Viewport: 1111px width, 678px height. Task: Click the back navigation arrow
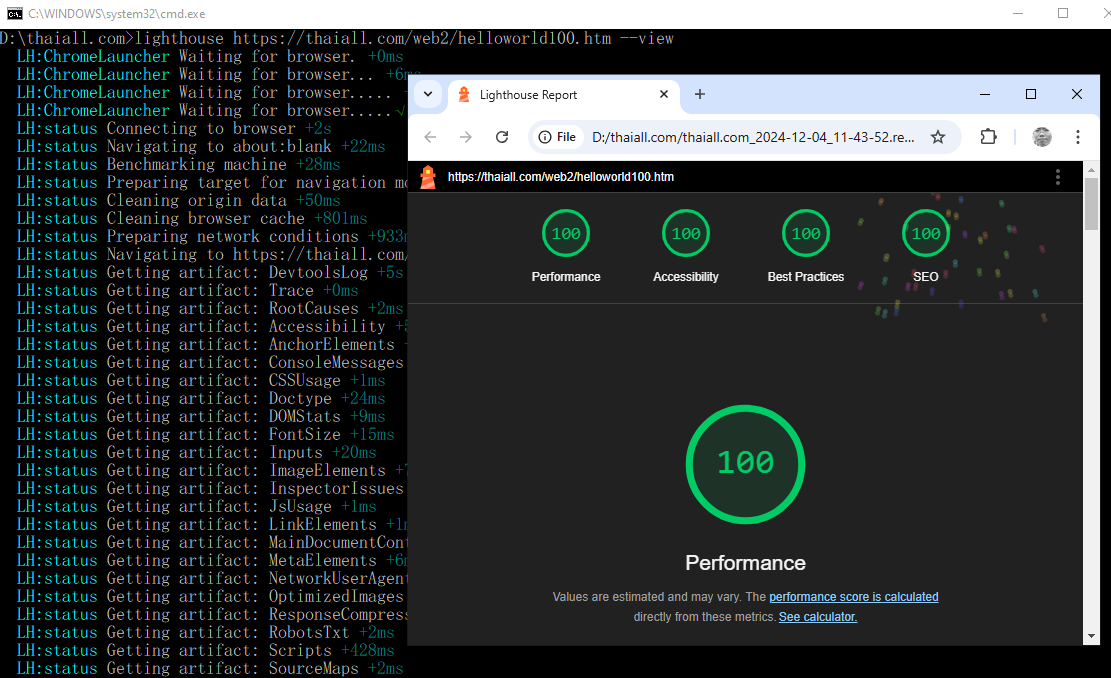[430, 138]
